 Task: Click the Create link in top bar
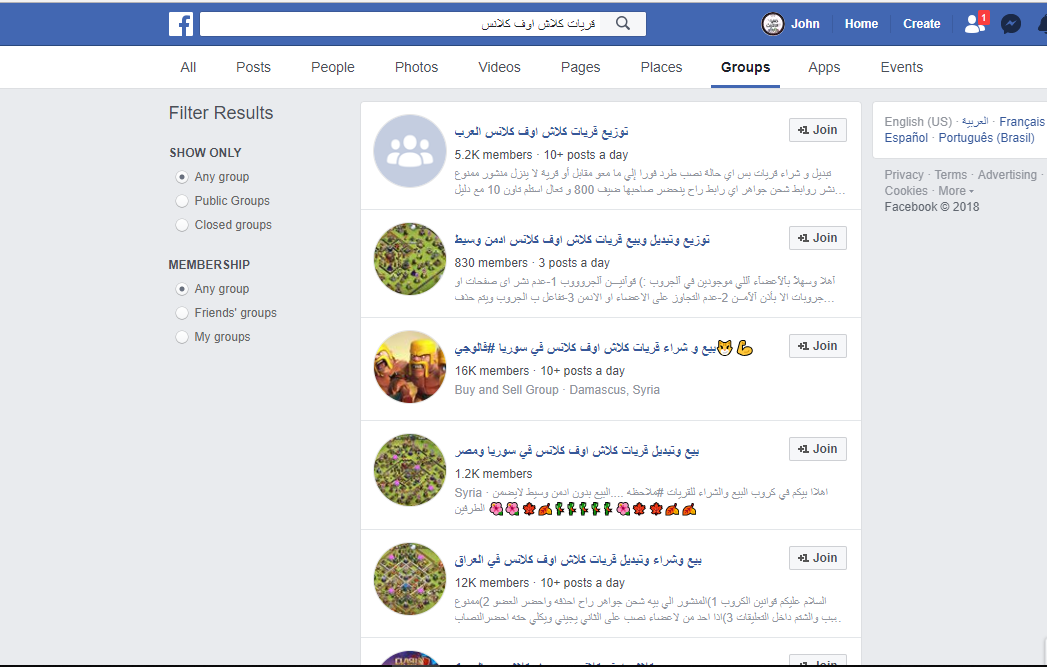tap(921, 24)
